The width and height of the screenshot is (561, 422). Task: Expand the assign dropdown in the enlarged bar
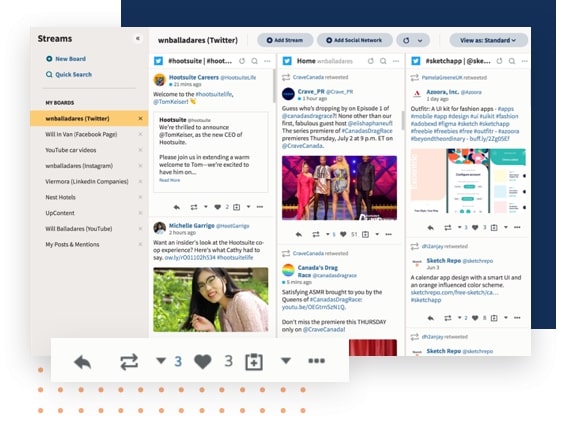[286, 361]
